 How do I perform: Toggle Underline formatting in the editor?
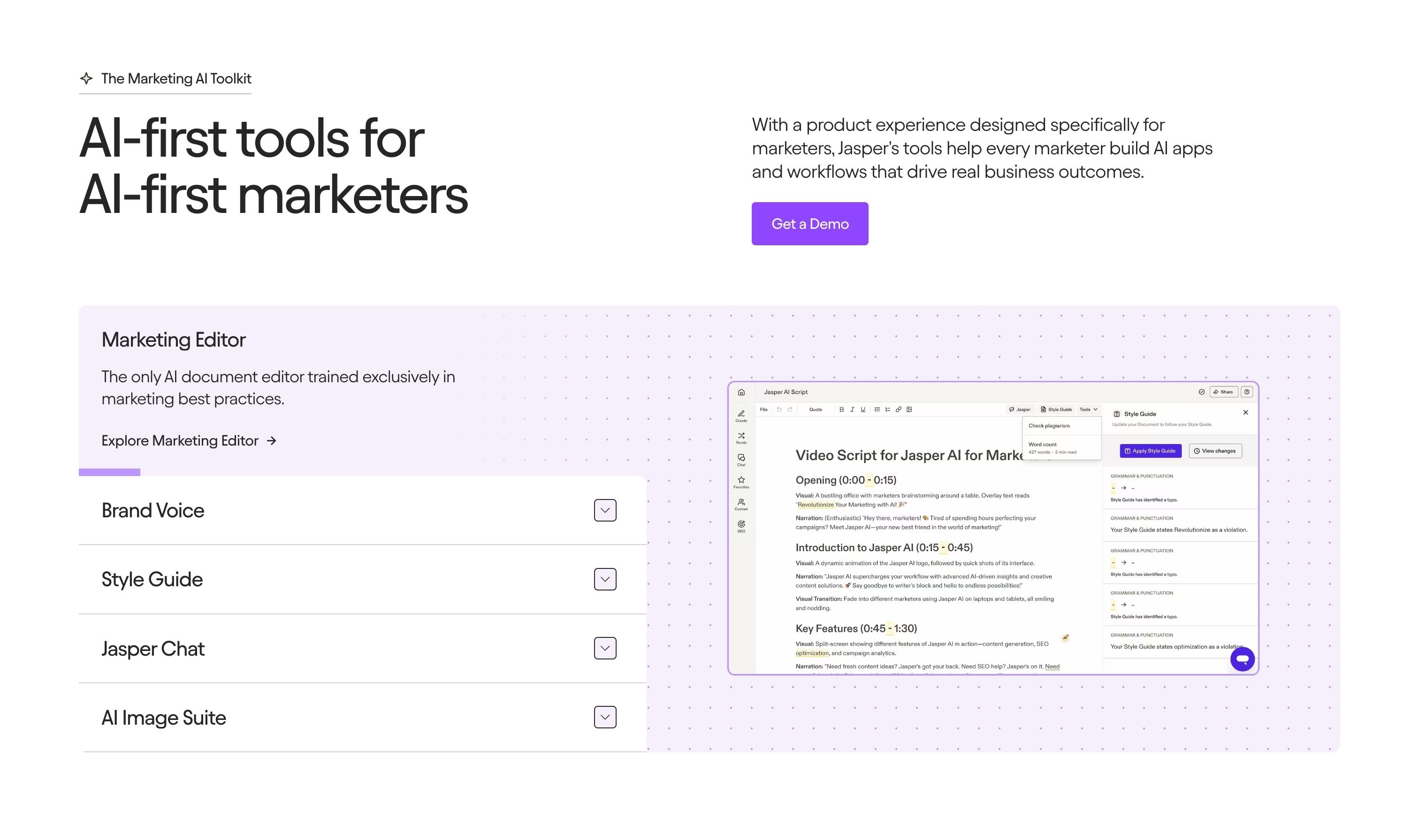[x=863, y=409]
